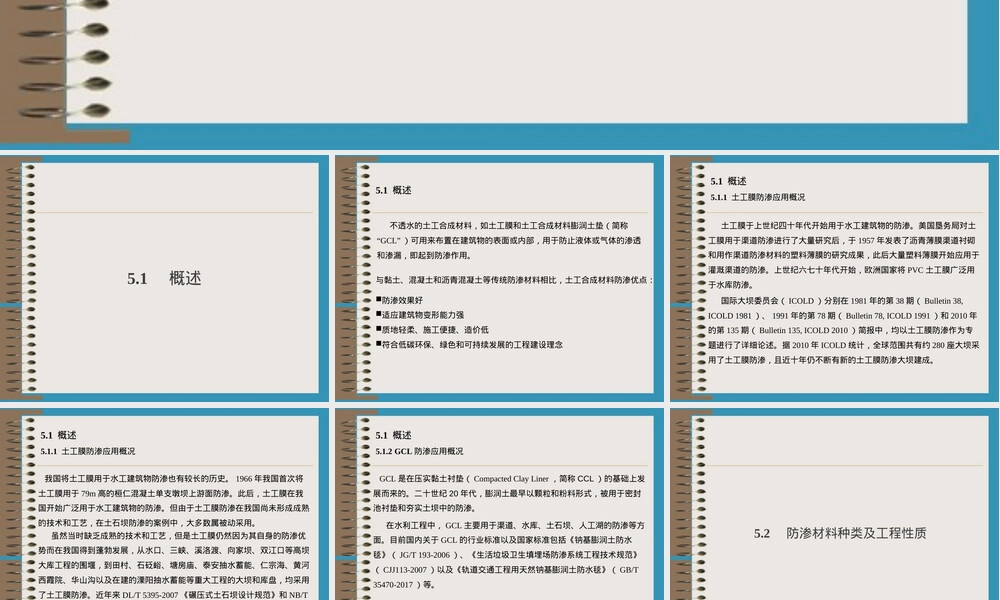Viewport: 1000px width, 600px height.
Task: Open the '5.1 概述' section title slide
Action: pyautogui.click(x=165, y=279)
